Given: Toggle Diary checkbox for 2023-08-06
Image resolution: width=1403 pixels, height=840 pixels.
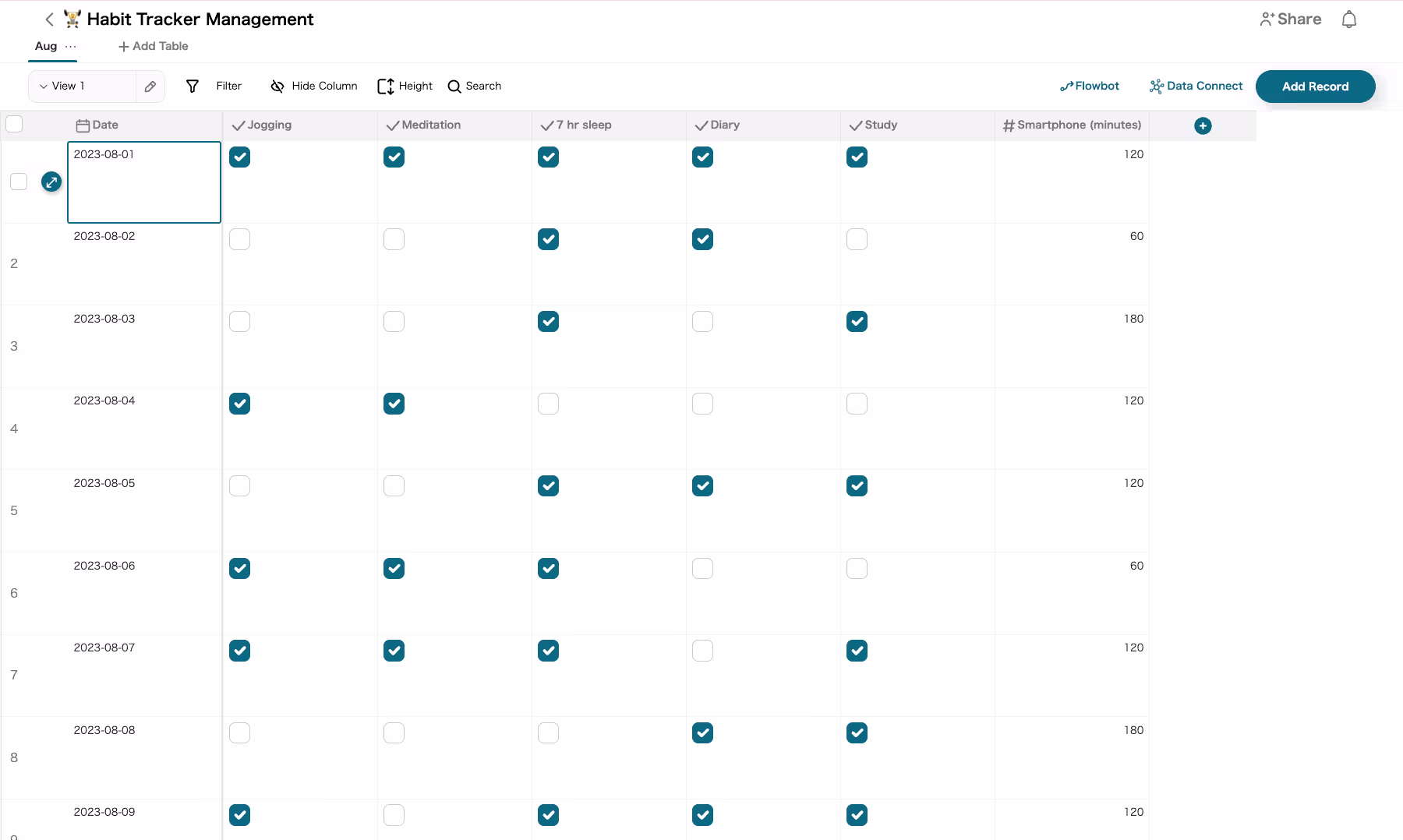Looking at the screenshot, I should pos(702,569).
